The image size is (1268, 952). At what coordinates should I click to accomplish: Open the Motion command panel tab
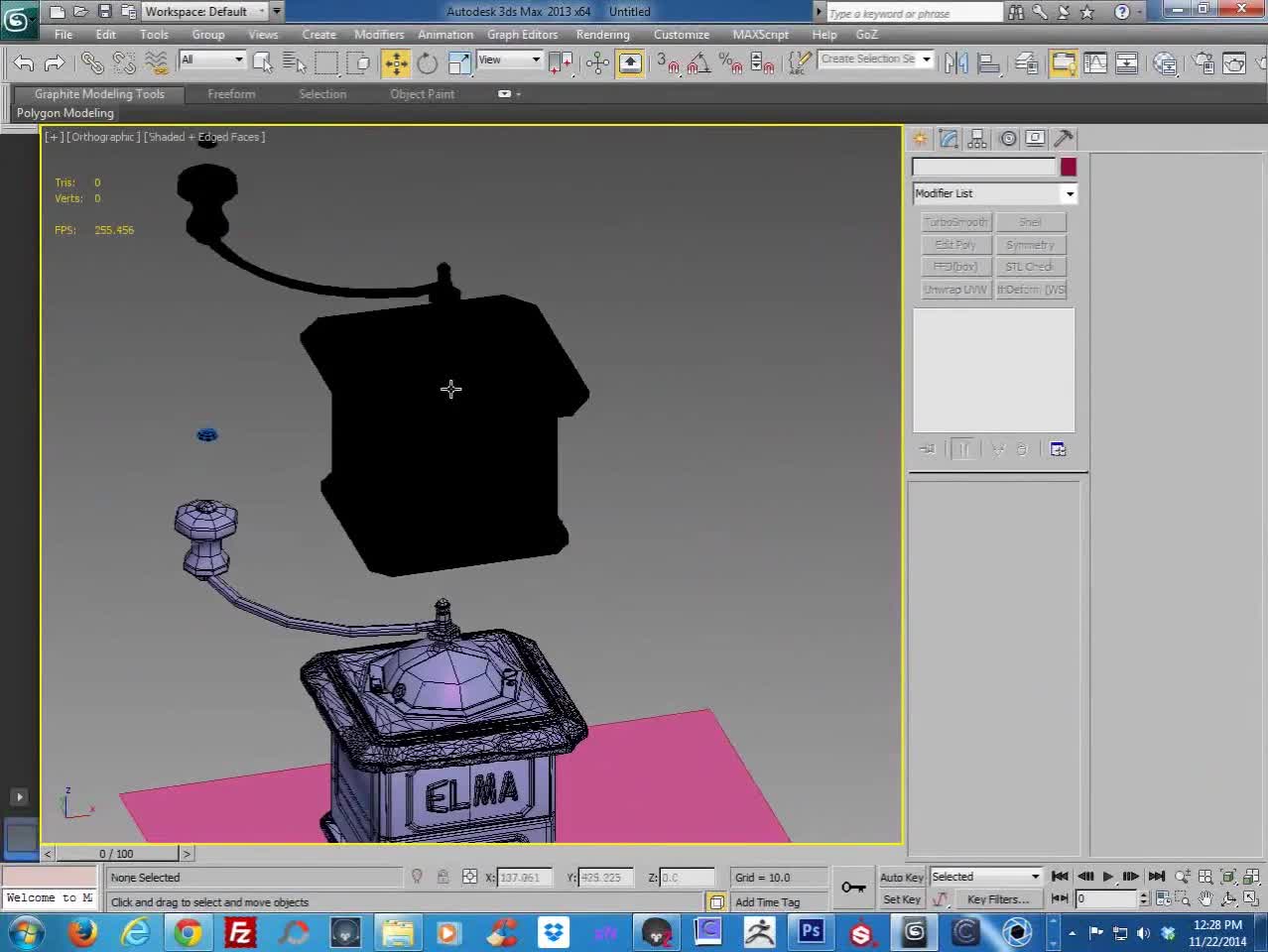(1008, 139)
